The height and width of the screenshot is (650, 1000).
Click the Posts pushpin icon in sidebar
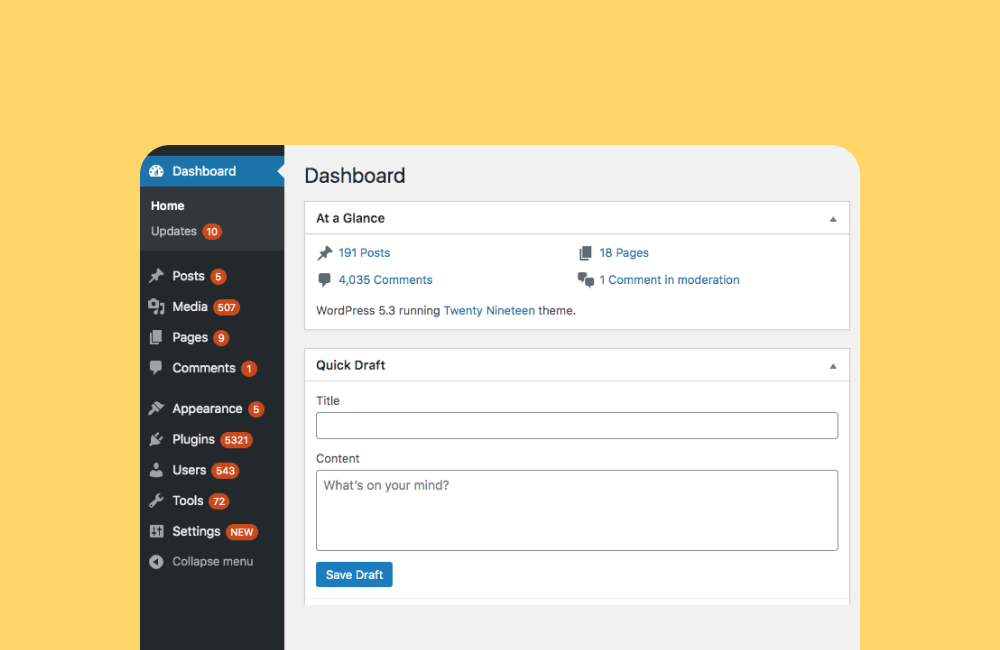pos(156,276)
